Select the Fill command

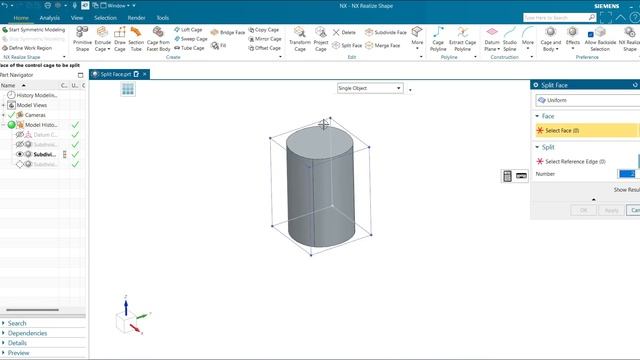point(219,45)
